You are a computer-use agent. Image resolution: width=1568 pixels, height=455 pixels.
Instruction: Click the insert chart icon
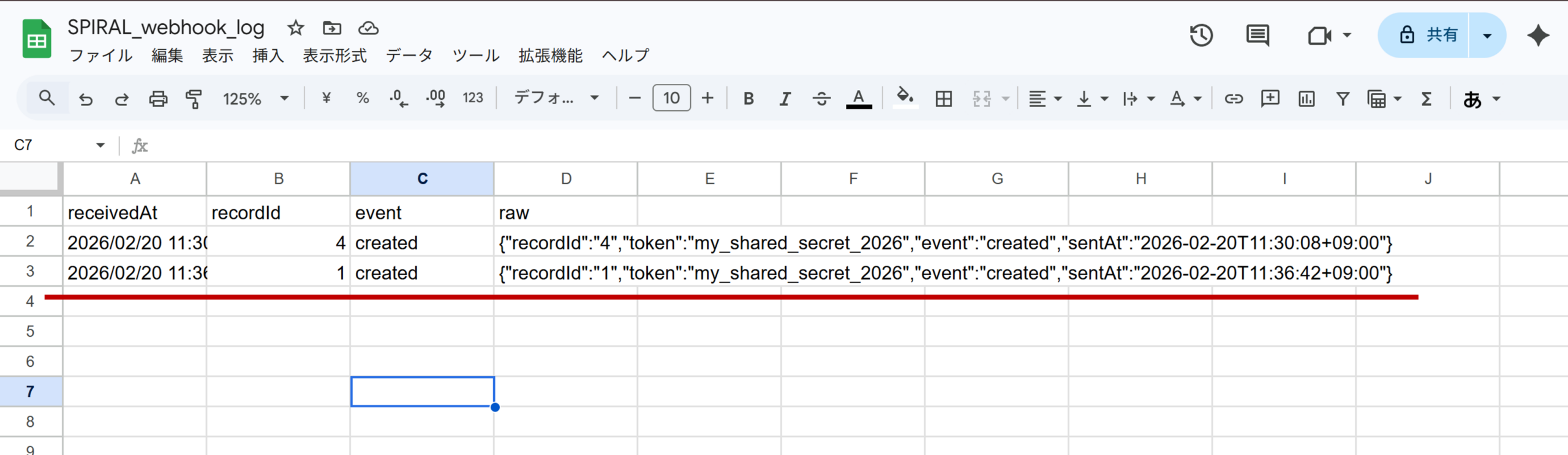pyautogui.click(x=1306, y=99)
